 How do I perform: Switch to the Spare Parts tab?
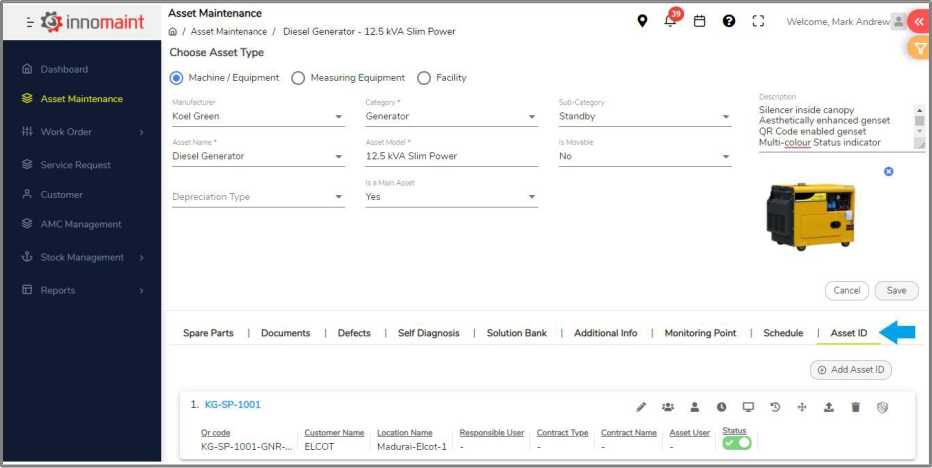click(208, 333)
